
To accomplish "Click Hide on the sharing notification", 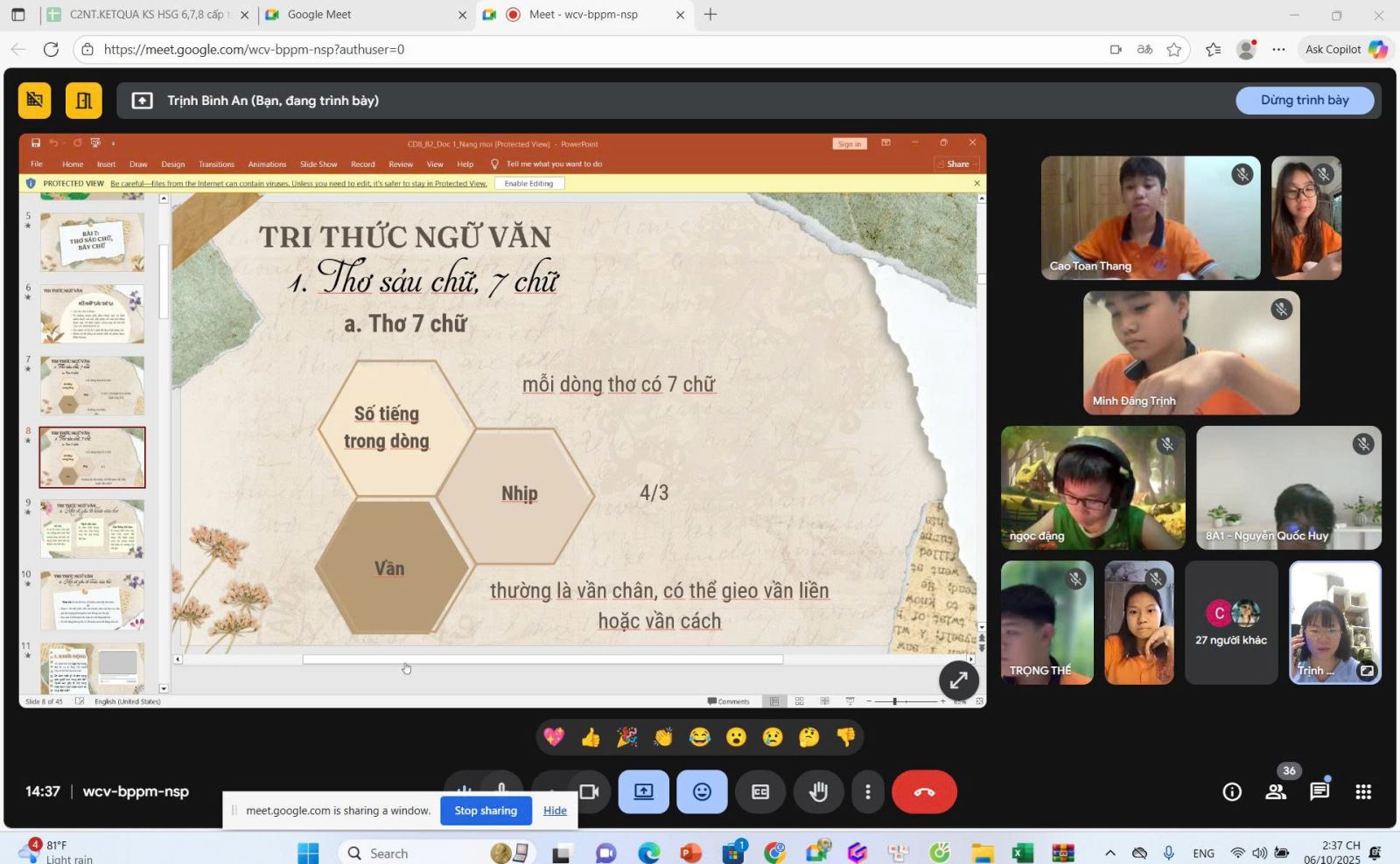I will point(555,811).
